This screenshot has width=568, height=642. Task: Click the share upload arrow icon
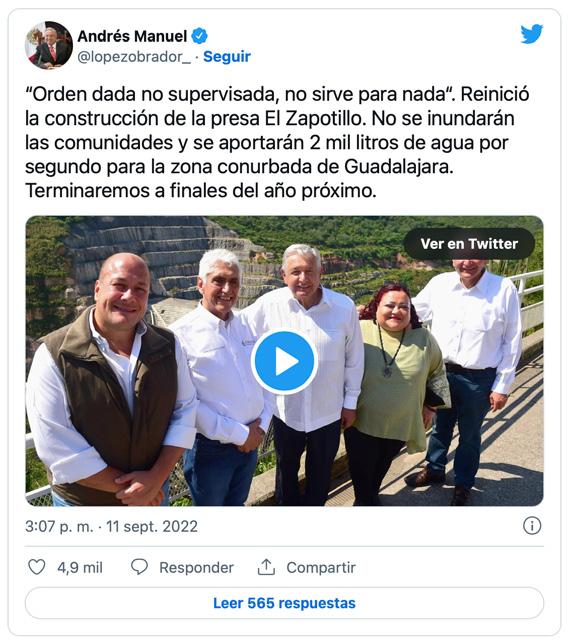(x=266, y=567)
